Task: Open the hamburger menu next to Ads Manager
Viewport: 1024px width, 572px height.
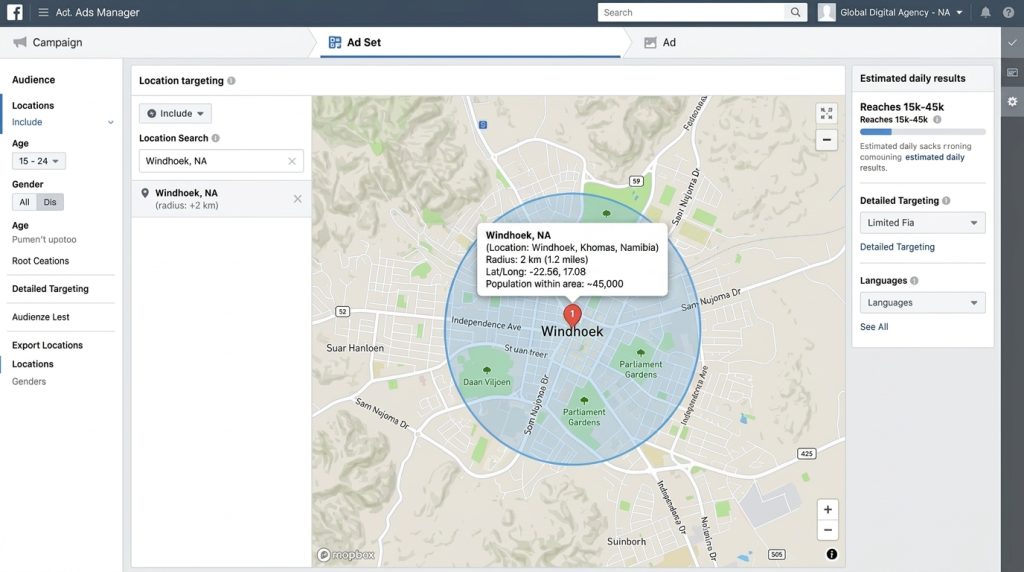Action: tap(43, 12)
